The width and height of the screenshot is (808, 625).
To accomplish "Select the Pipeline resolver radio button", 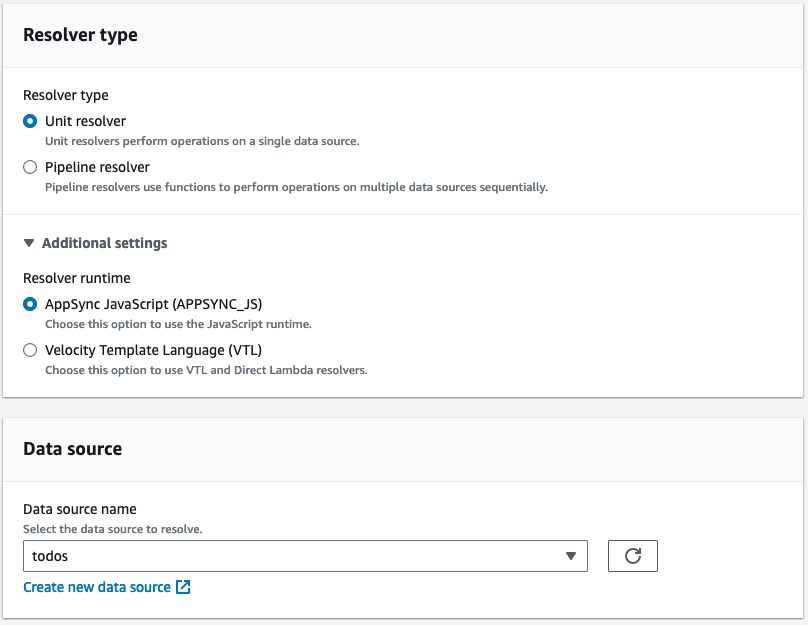I will (30, 167).
